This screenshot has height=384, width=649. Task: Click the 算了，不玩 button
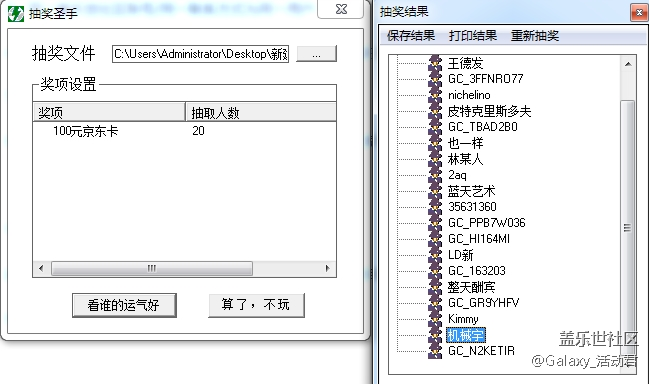pyautogui.click(x=256, y=305)
